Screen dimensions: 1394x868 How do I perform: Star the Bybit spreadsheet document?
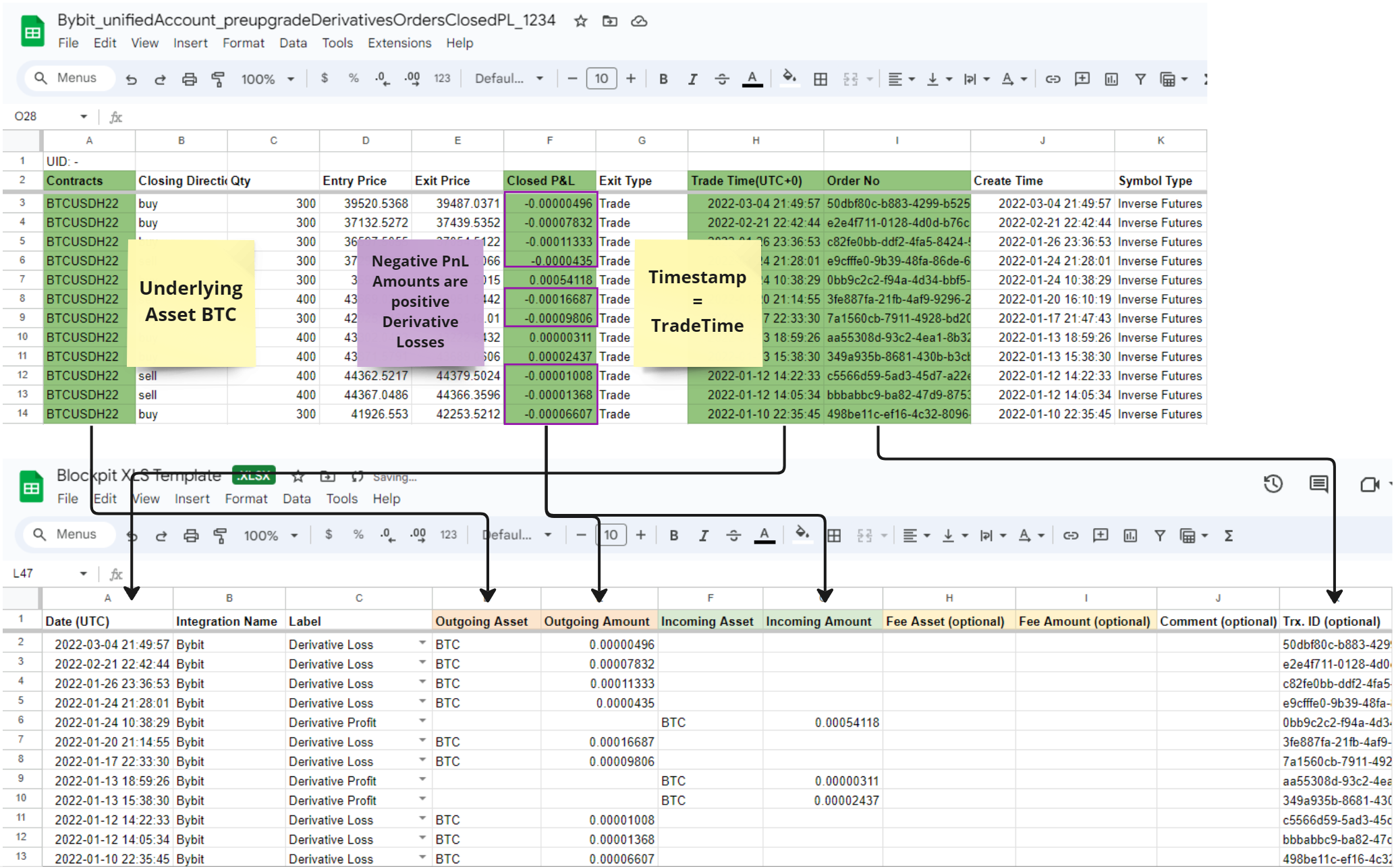pyautogui.click(x=580, y=21)
